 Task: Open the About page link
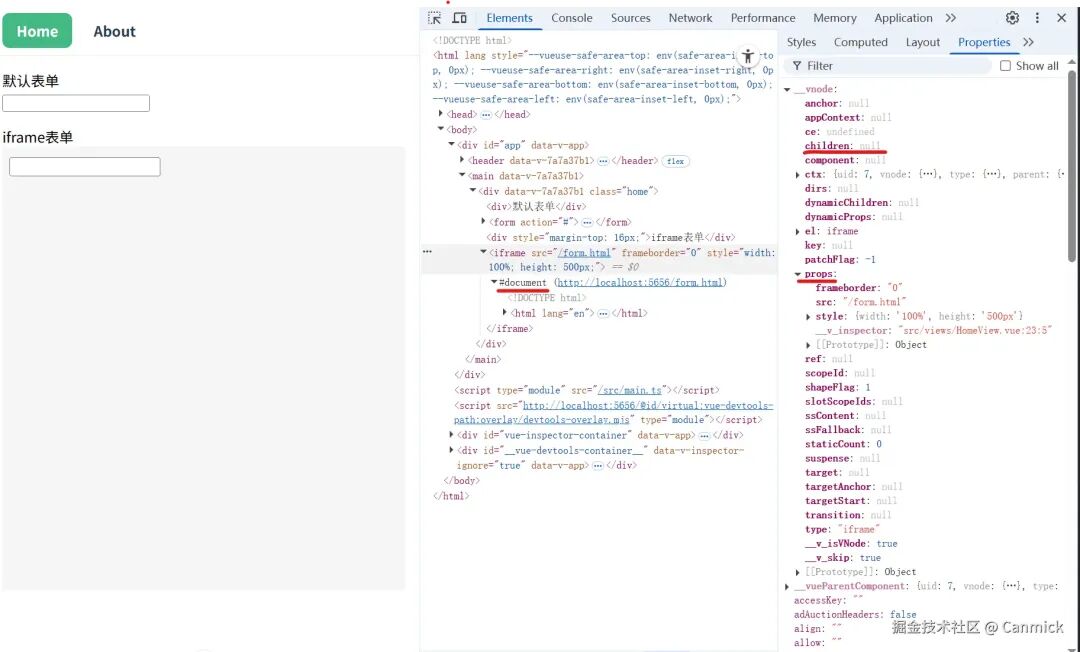pyautogui.click(x=114, y=31)
